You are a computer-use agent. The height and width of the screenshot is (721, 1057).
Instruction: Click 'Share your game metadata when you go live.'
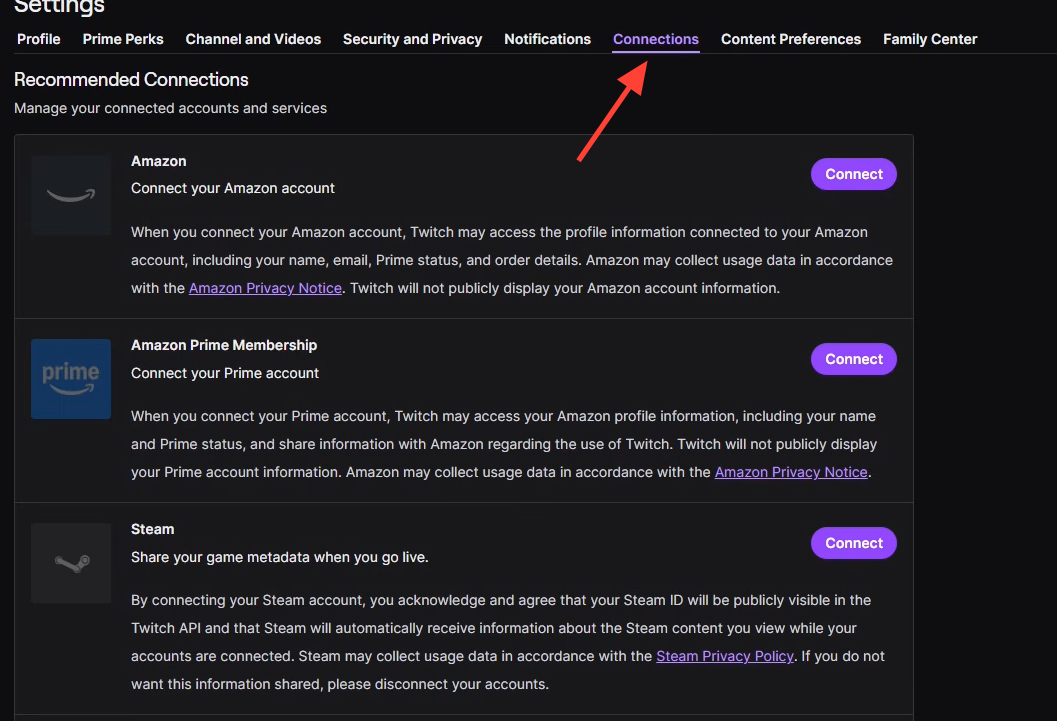click(280, 557)
